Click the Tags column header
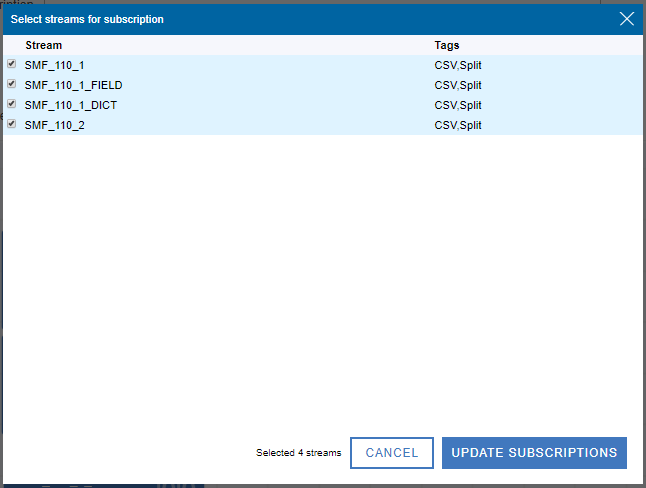 (x=447, y=45)
